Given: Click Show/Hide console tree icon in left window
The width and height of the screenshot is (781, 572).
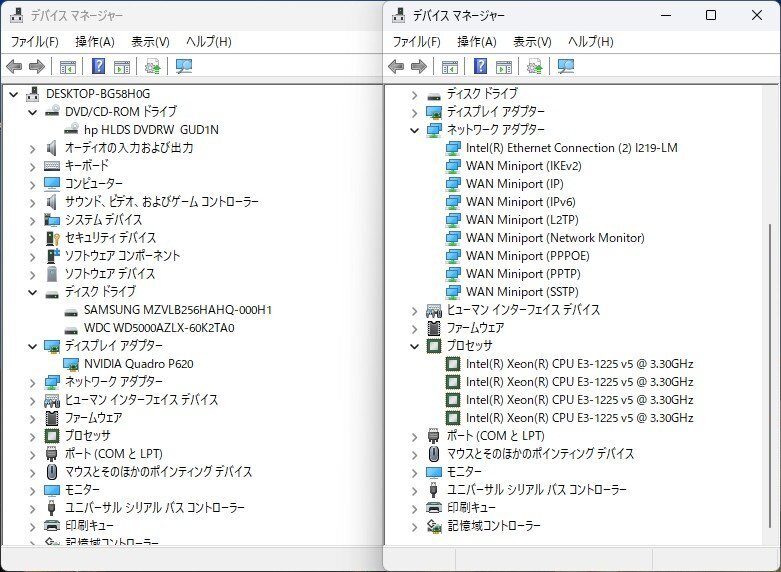Looking at the screenshot, I should click(68, 66).
